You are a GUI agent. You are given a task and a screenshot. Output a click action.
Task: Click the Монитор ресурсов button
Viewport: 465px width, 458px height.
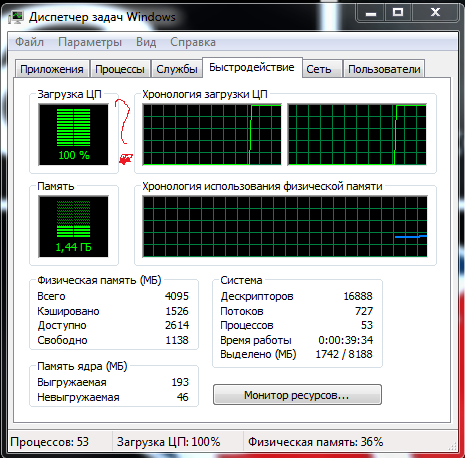[297, 395]
